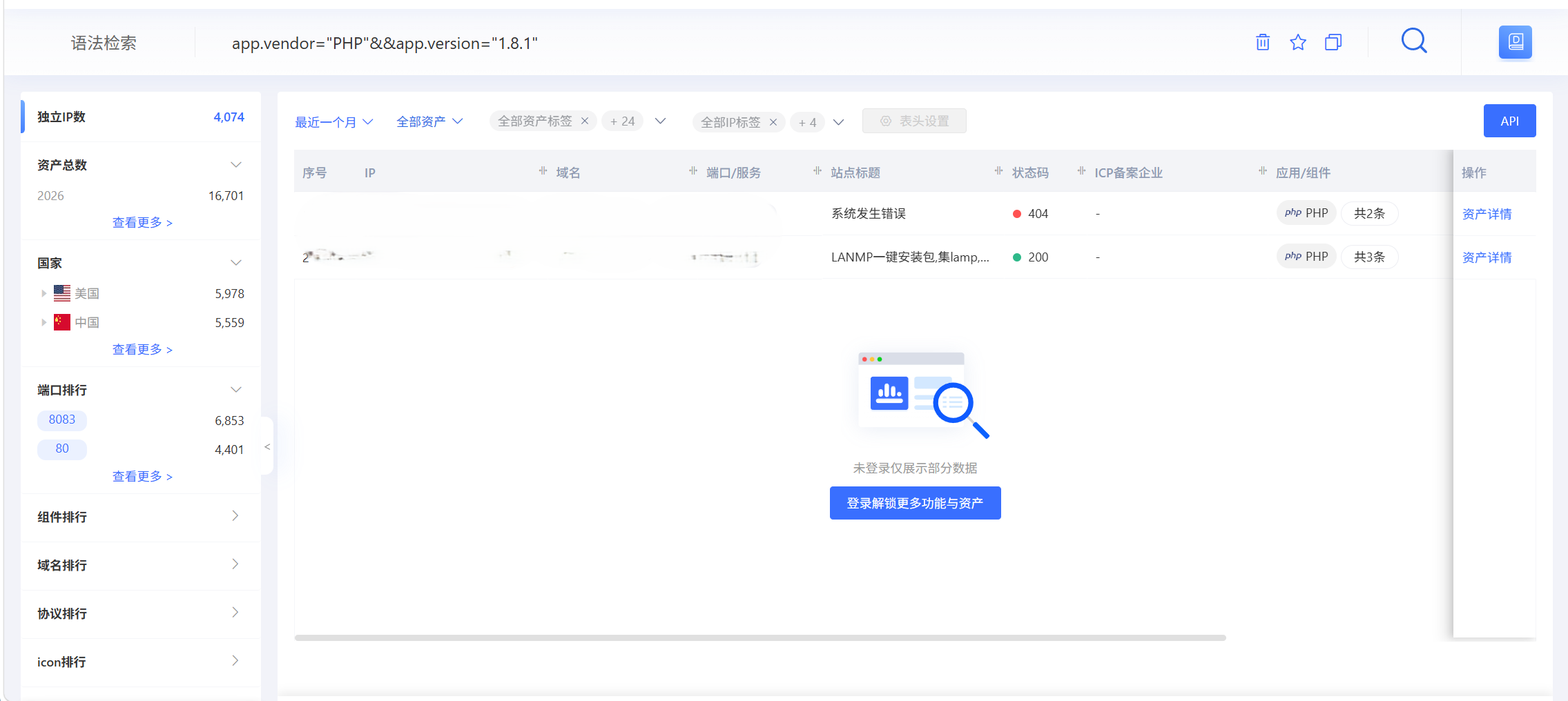The width and height of the screenshot is (1568, 701).
Task: Click the 2026 year entry under 资产总数
Action: tap(50, 196)
